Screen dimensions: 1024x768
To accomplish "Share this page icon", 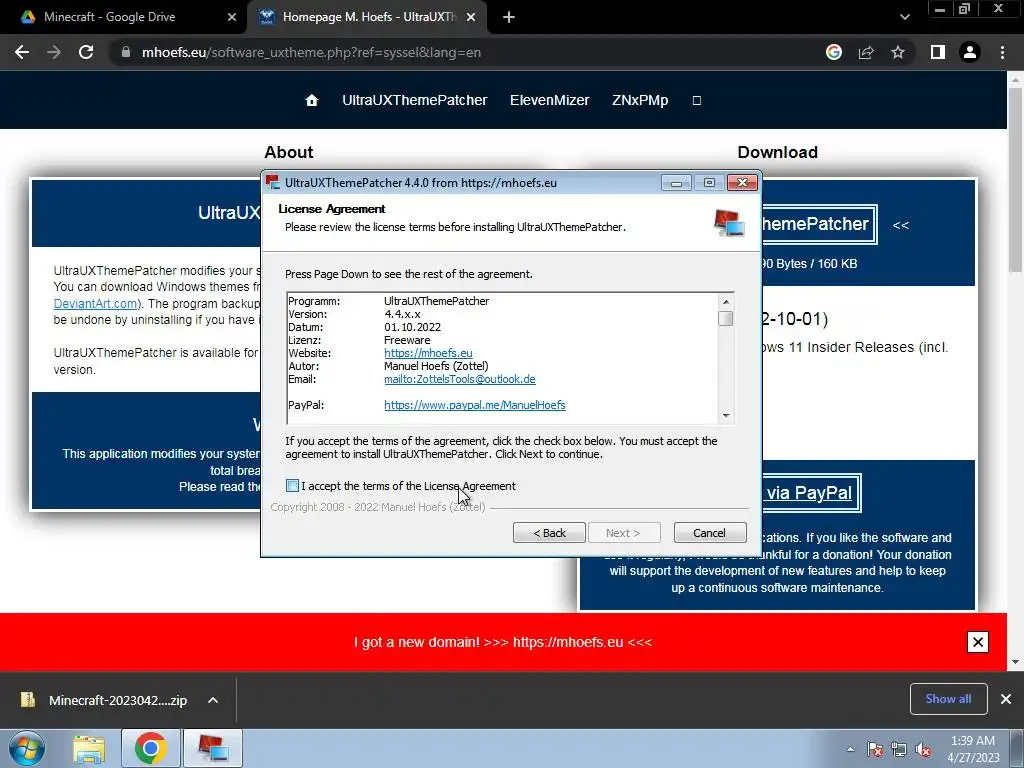I will 866,52.
